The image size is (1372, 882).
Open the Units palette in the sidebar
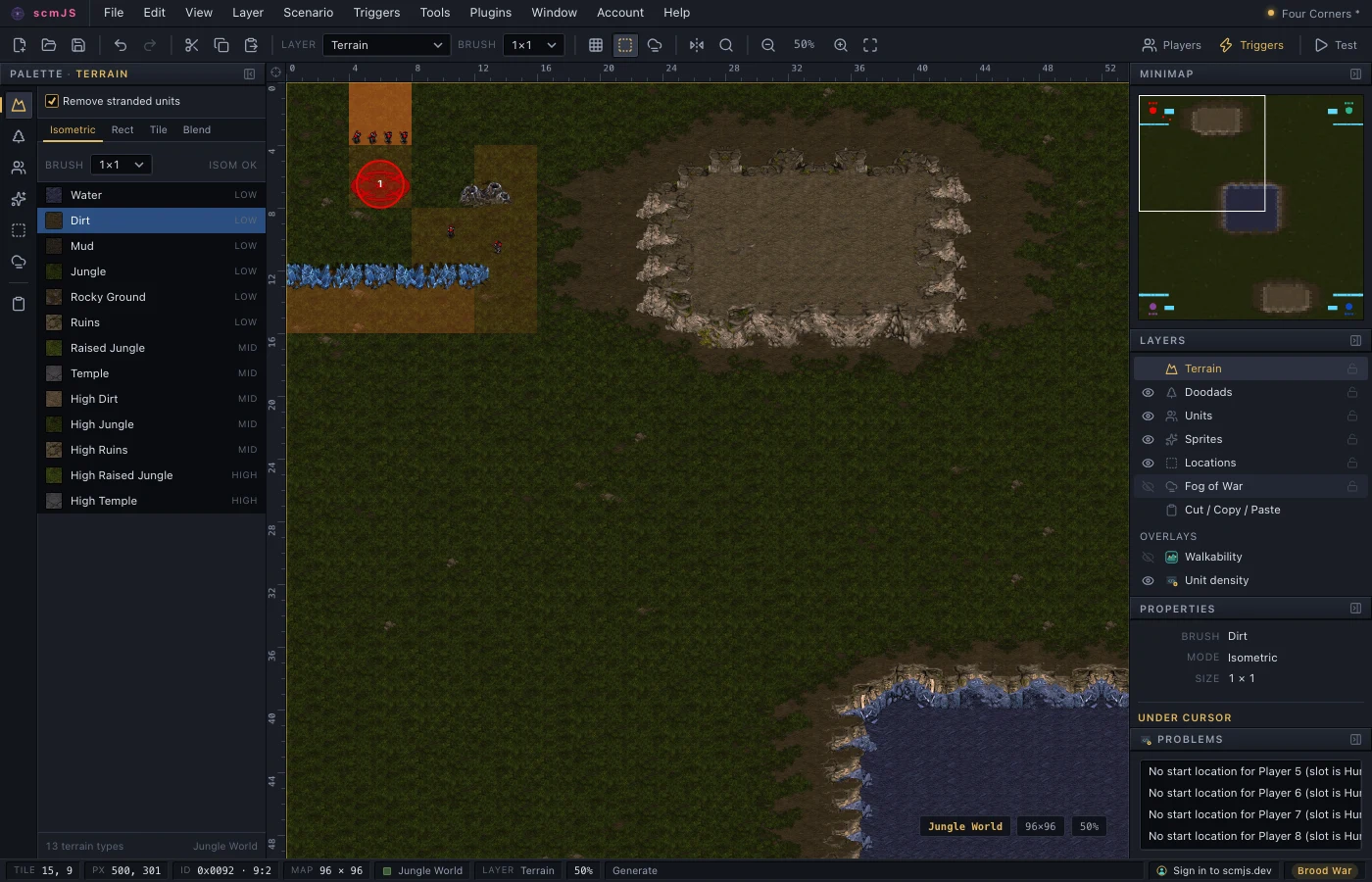(x=19, y=169)
